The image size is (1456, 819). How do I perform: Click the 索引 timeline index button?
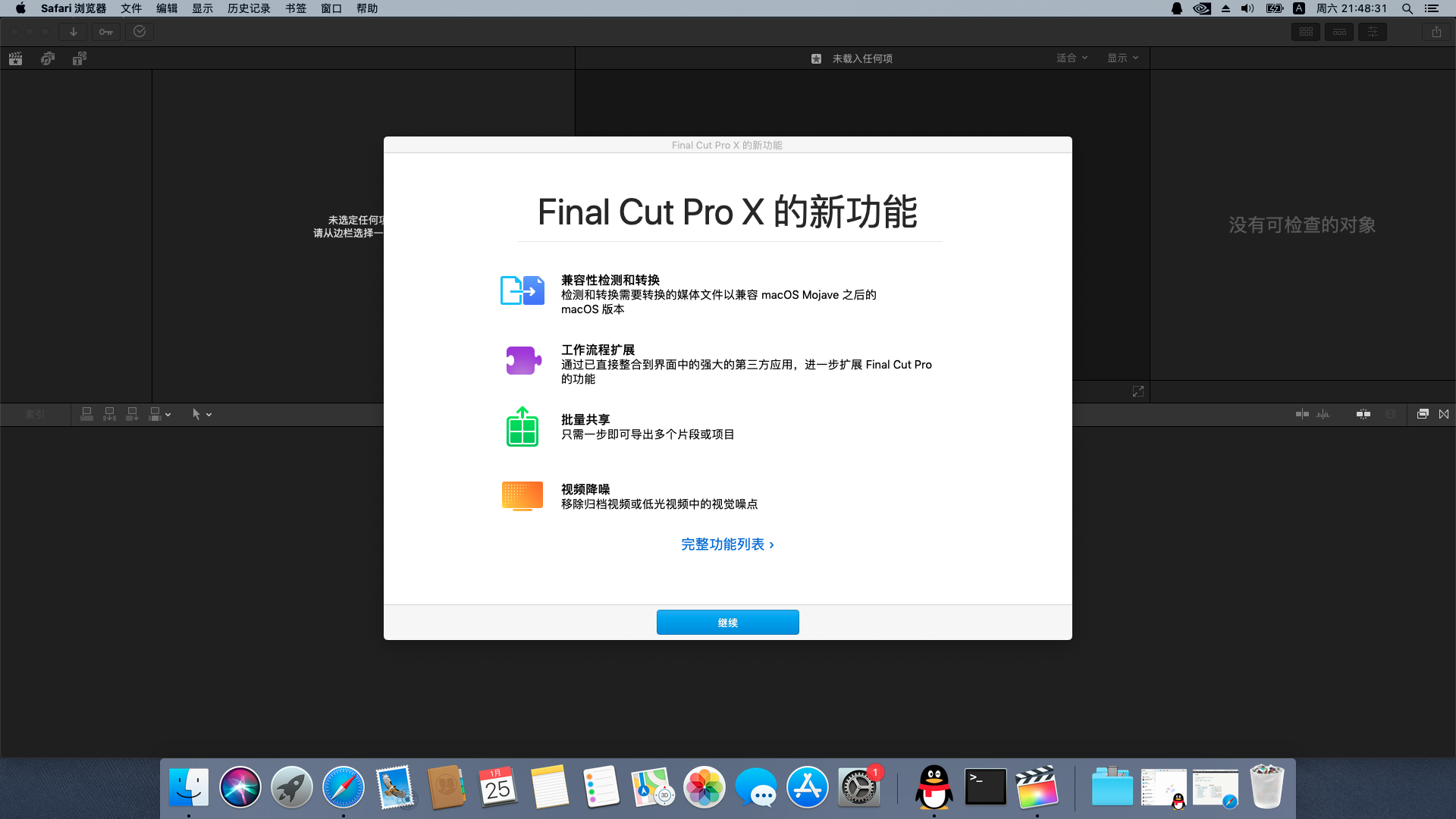pos(35,414)
